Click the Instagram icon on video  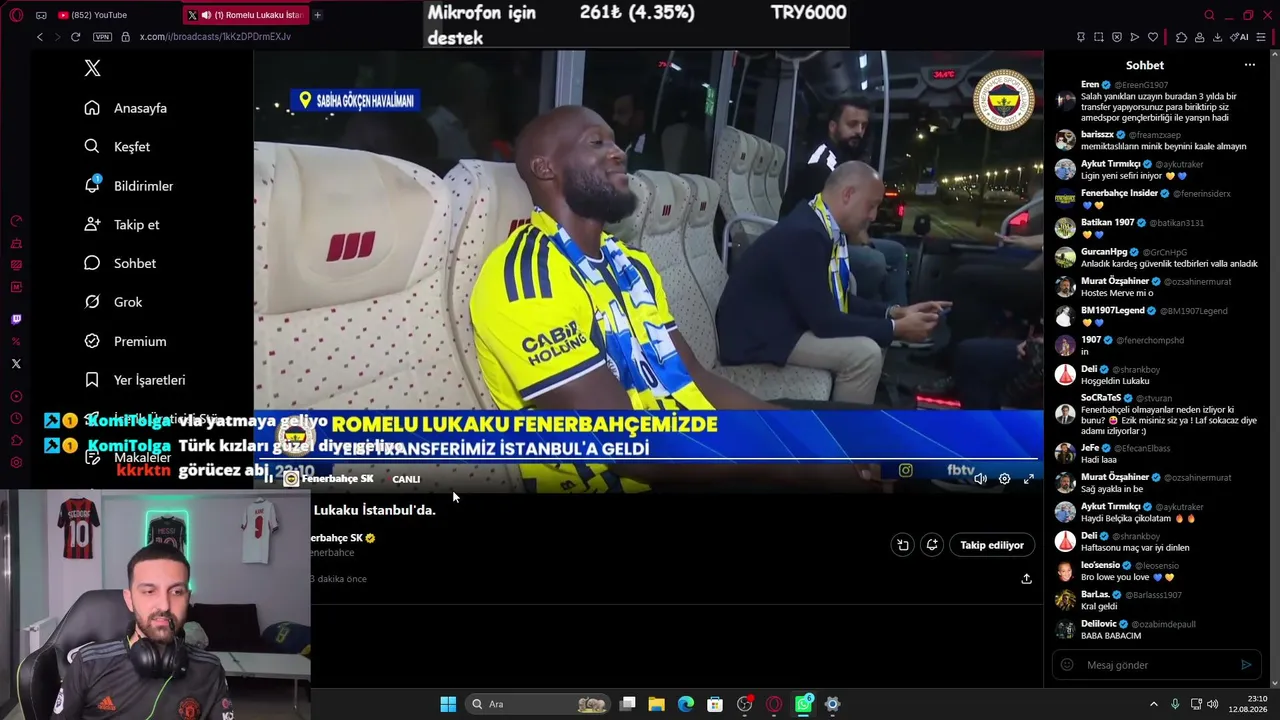905,470
